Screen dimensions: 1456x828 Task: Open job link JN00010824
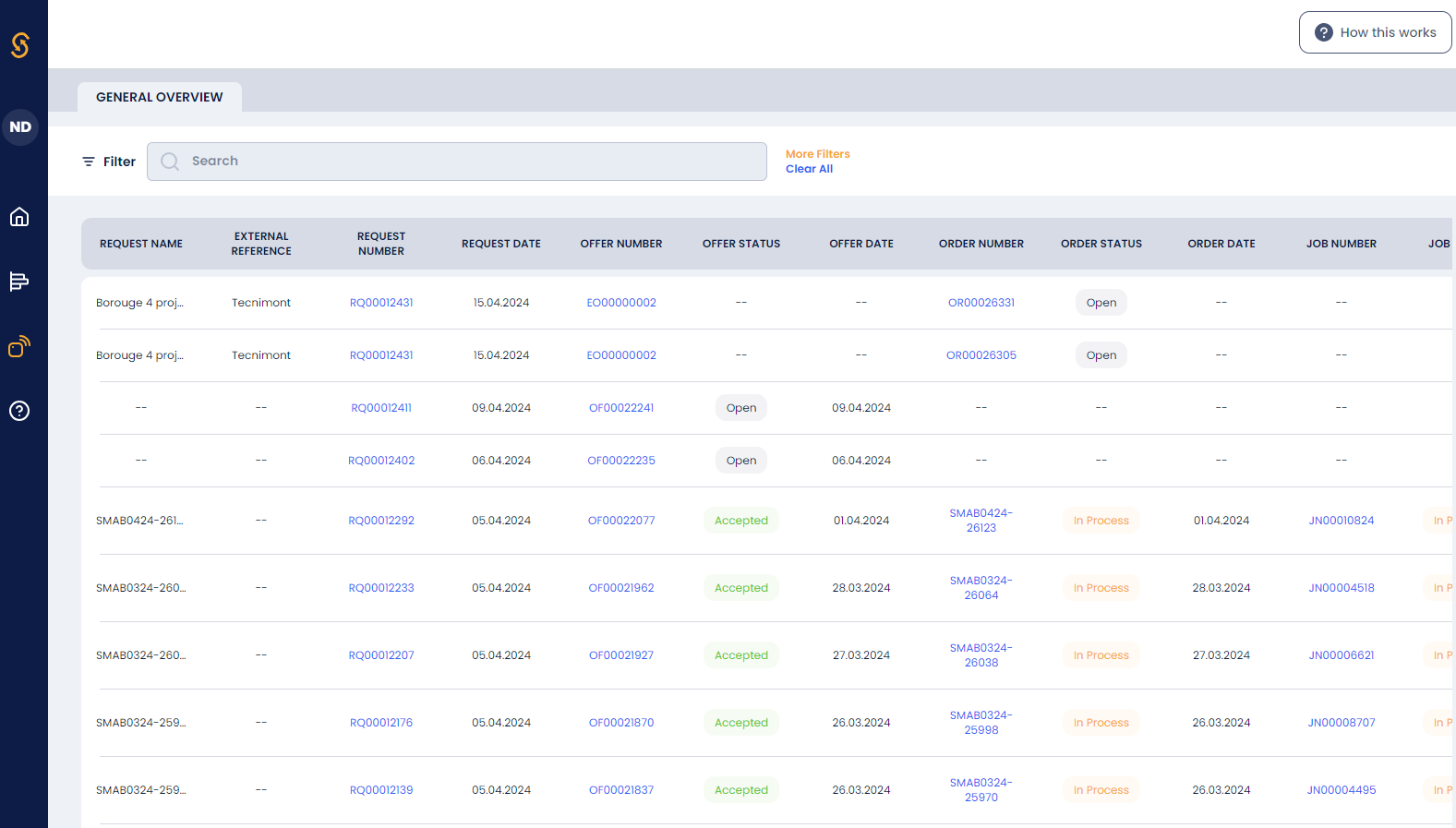tap(1342, 521)
